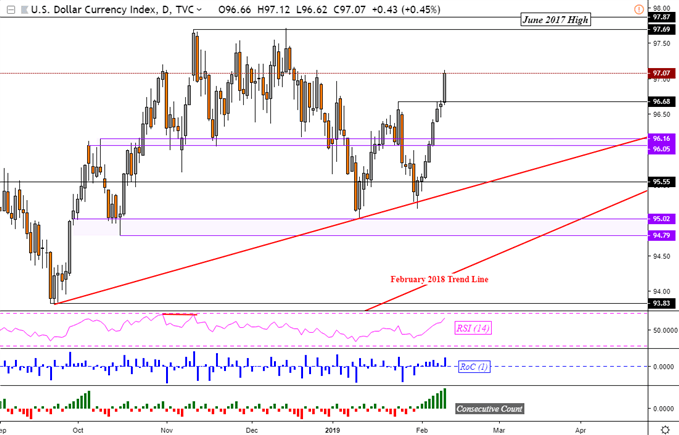Open chart settings gear icon
Viewport: 679px width, 435px height.
click(666, 430)
